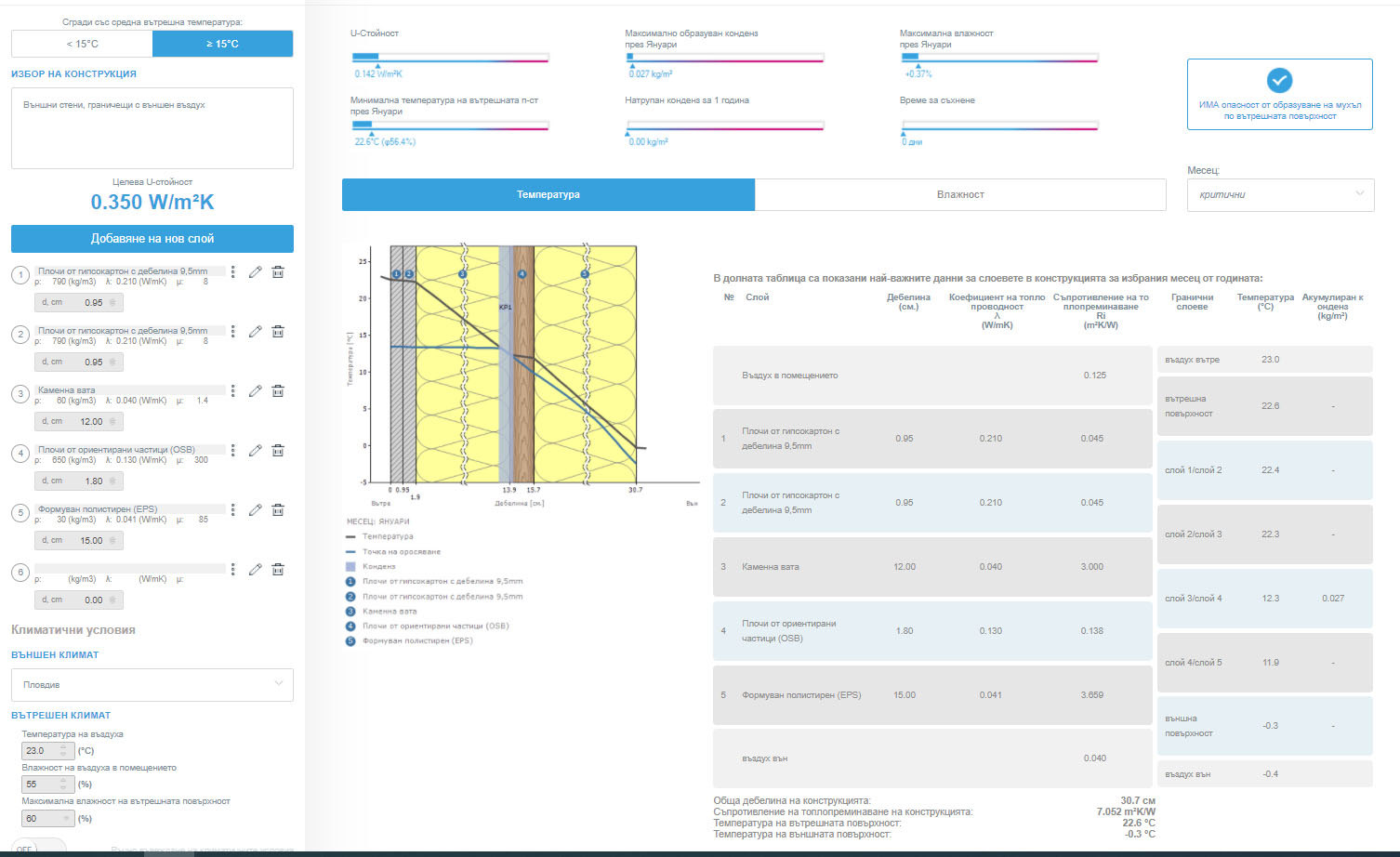Viewport: 1400px width, 857px height.
Task: Open three-dot menu for EPS layer
Action: click(233, 510)
